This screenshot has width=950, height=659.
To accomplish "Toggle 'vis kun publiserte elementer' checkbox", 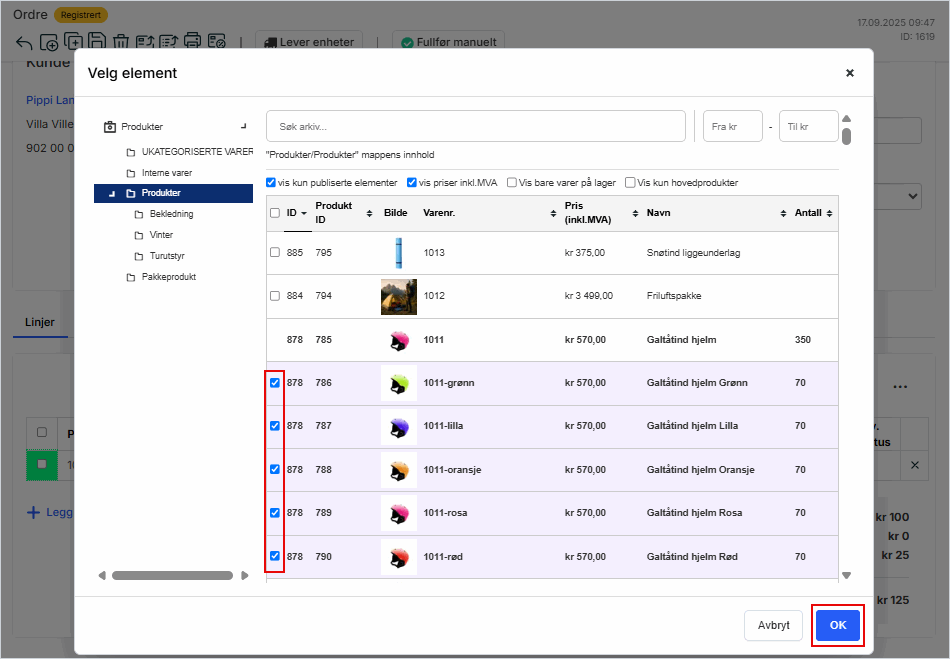I will [272, 183].
